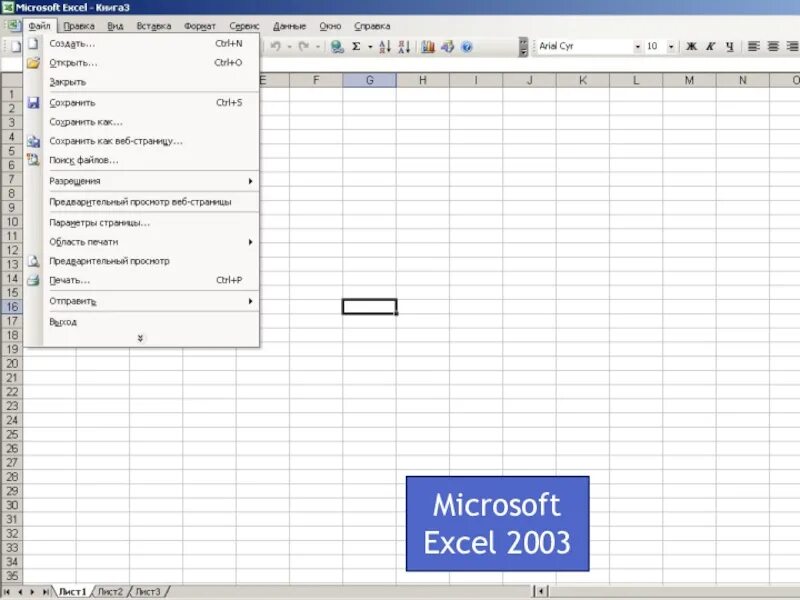Click the Drawing toolbar icon
Image resolution: width=800 pixels, height=600 pixels.
pyautogui.click(x=447, y=46)
